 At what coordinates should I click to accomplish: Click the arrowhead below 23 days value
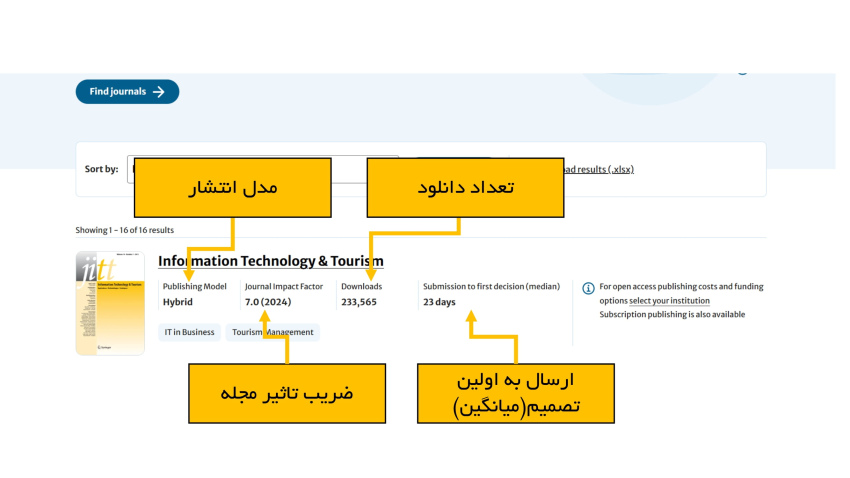tap(473, 318)
